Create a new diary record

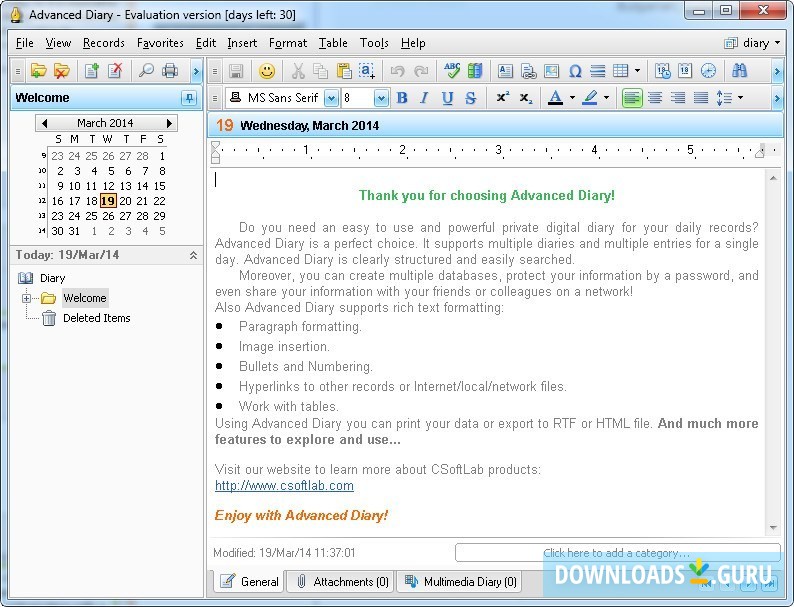pos(92,71)
